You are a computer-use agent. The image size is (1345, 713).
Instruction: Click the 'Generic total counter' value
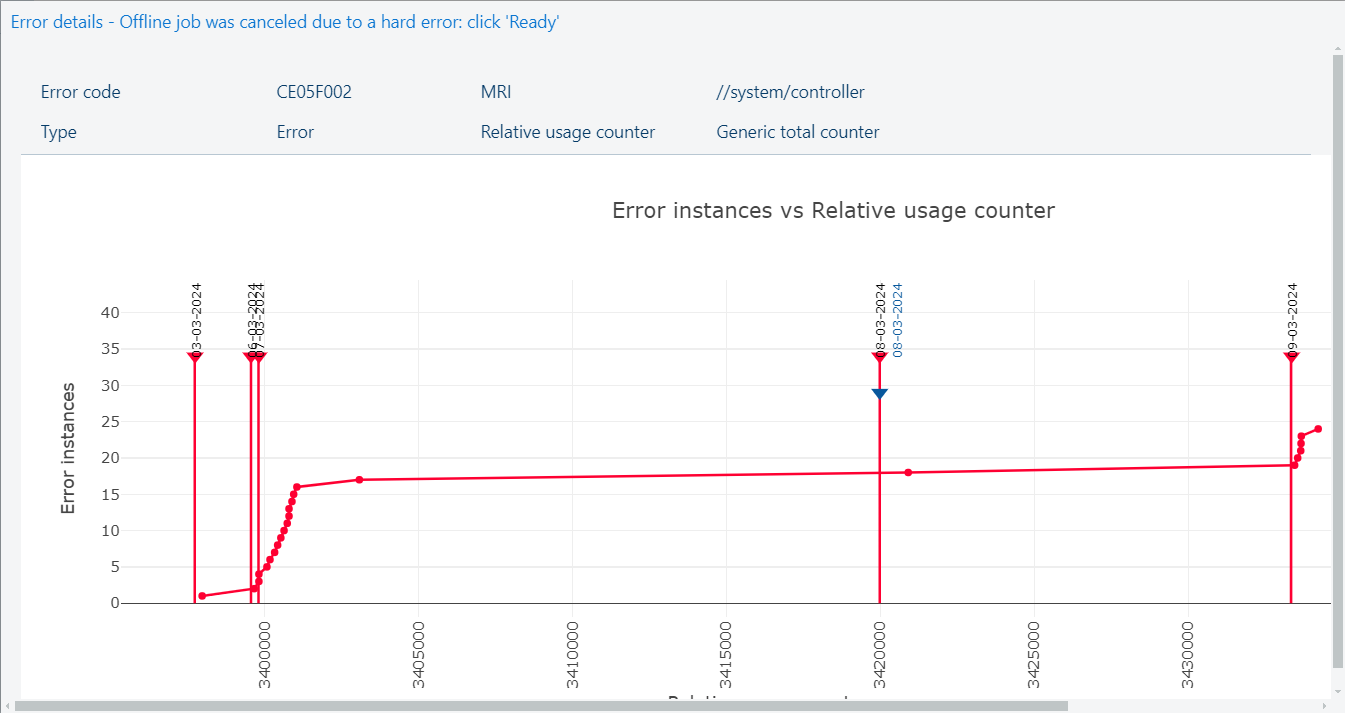tap(798, 132)
